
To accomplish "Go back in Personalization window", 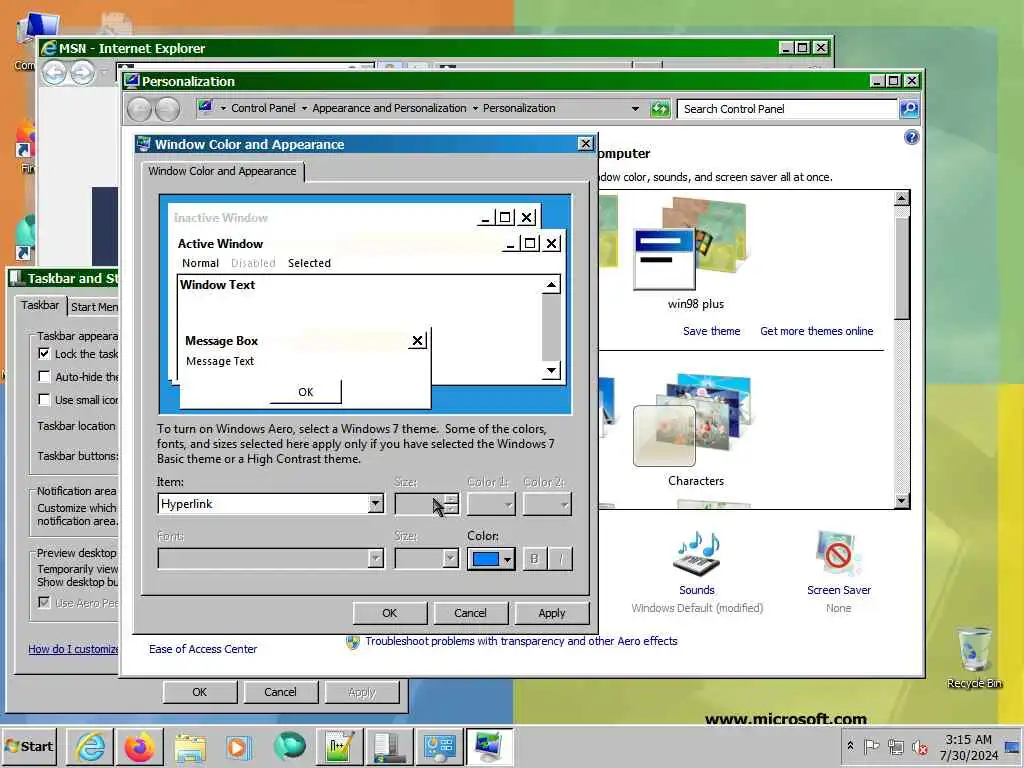I will point(139,109).
